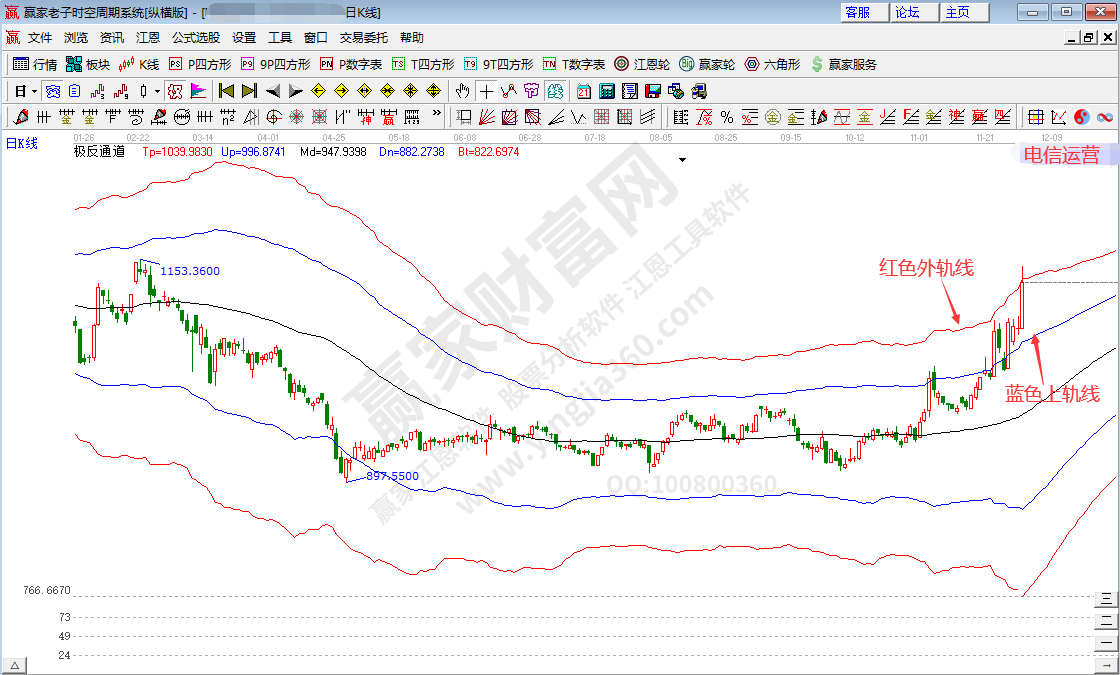Click the percent sign drawing tool

pyautogui.click(x=726, y=117)
